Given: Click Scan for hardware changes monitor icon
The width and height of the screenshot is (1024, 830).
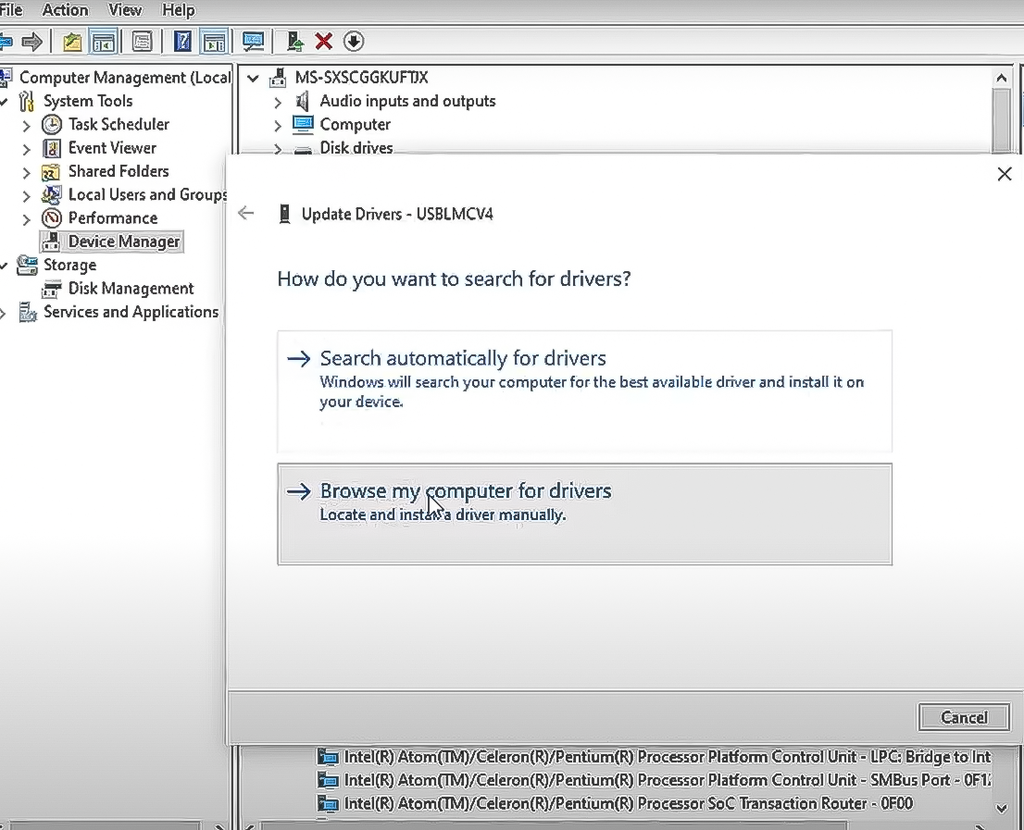Looking at the screenshot, I should 253,42.
